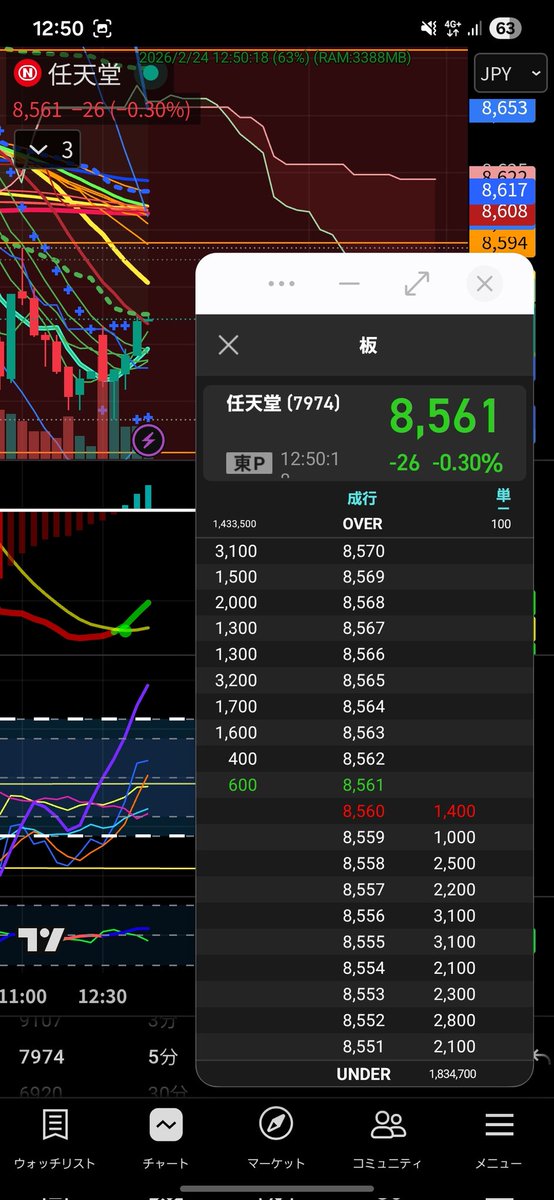
Task: Tap the 8,608 red price label on axis
Action: point(504,211)
